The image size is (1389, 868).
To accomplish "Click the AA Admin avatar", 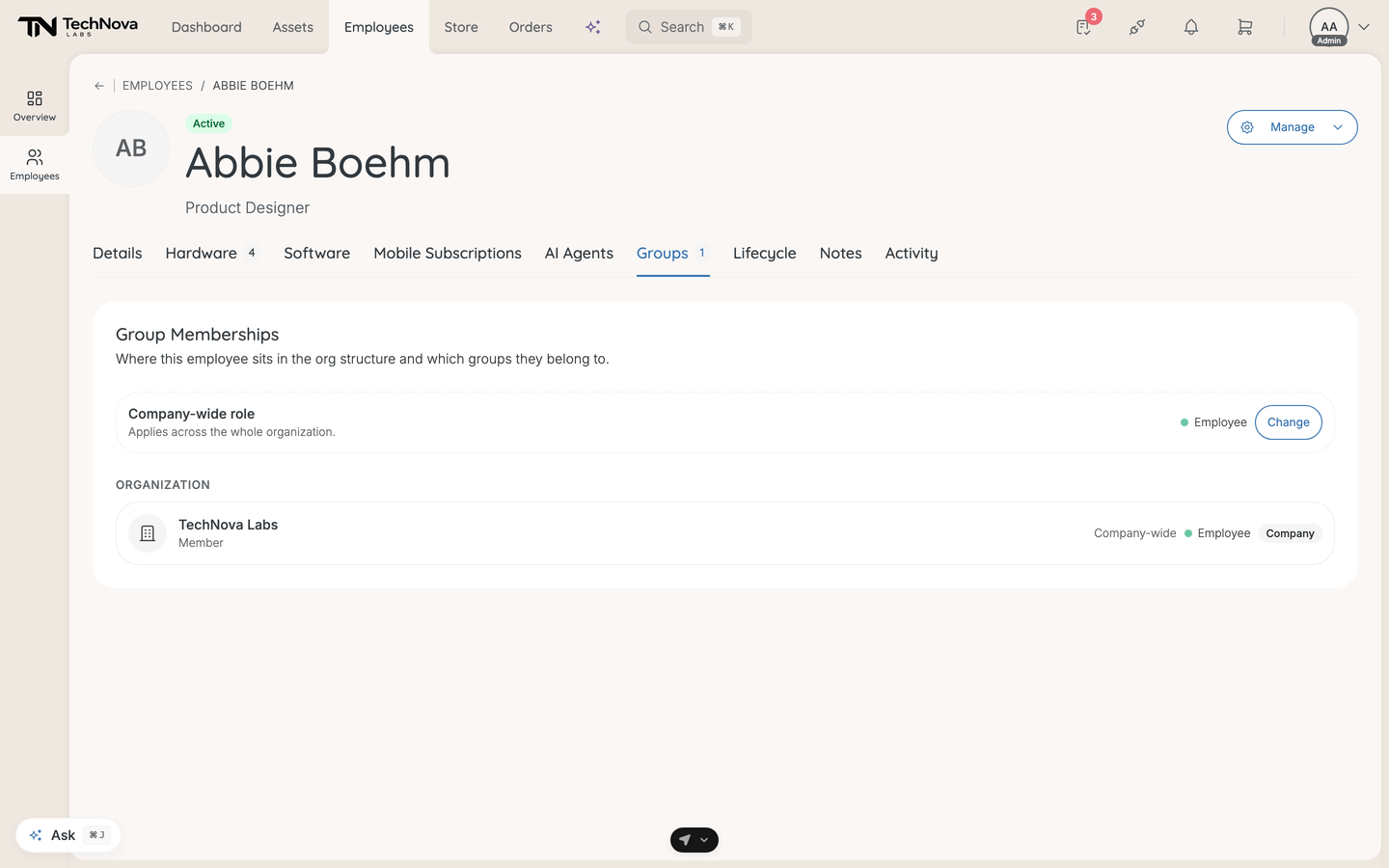I will 1328,27.
